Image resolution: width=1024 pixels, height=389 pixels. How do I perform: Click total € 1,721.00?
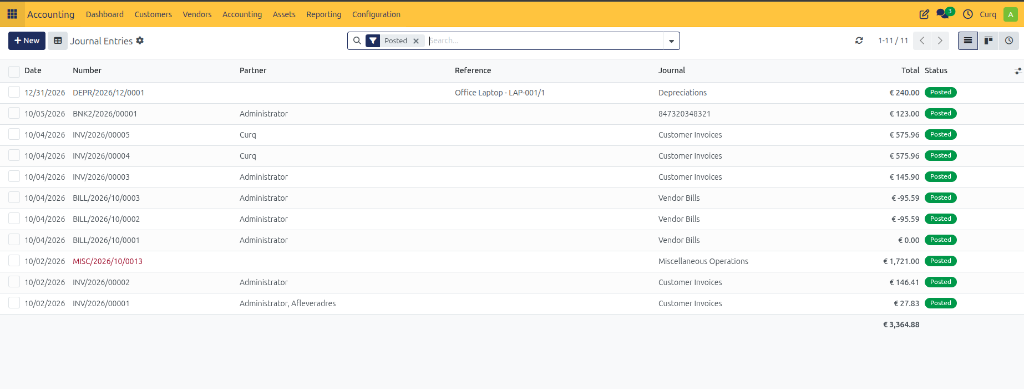pyautogui.click(x=901, y=261)
